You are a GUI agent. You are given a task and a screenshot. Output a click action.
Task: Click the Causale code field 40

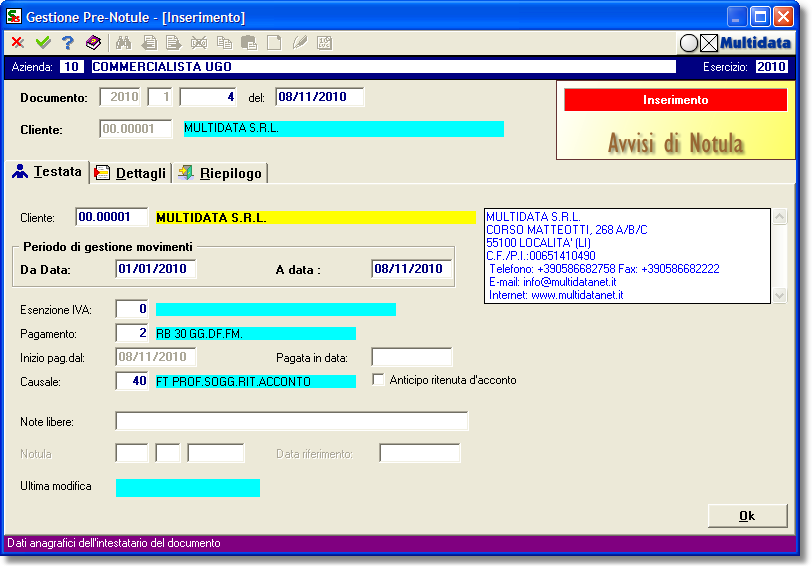coord(132,381)
